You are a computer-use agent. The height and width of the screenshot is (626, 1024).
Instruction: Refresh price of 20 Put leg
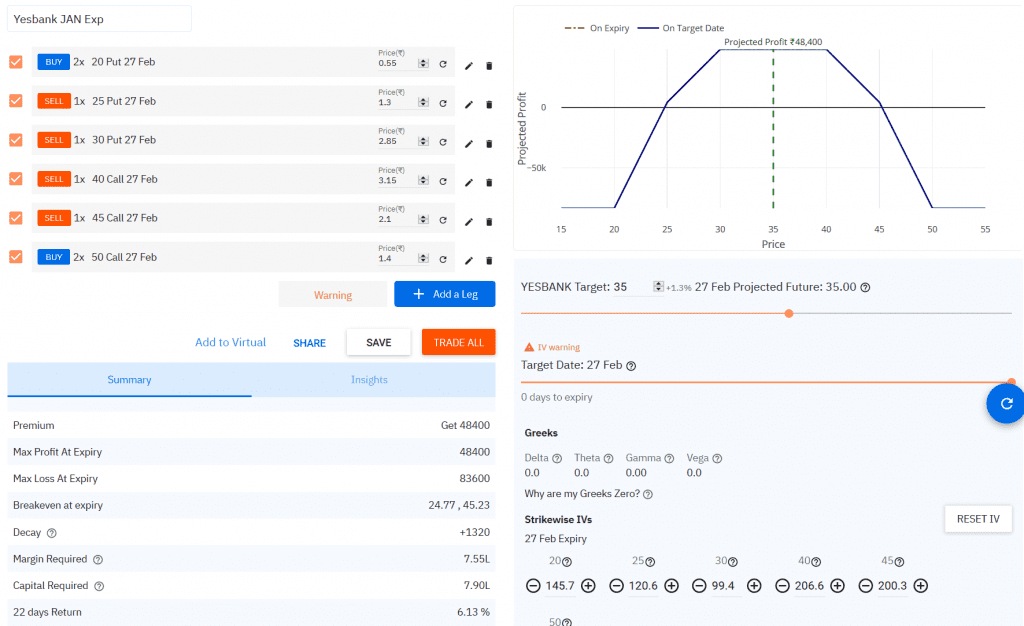(443, 64)
